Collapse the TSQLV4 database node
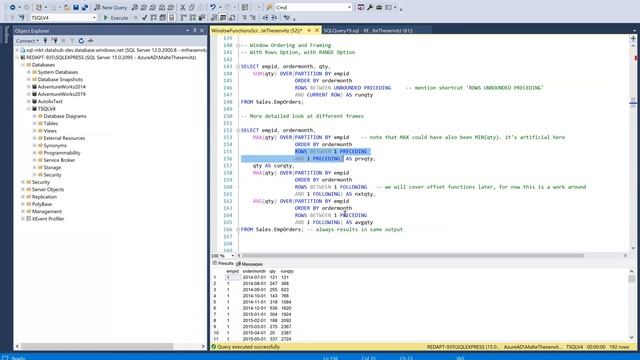Image resolution: width=640 pixels, height=360 pixels. (x=29, y=109)
